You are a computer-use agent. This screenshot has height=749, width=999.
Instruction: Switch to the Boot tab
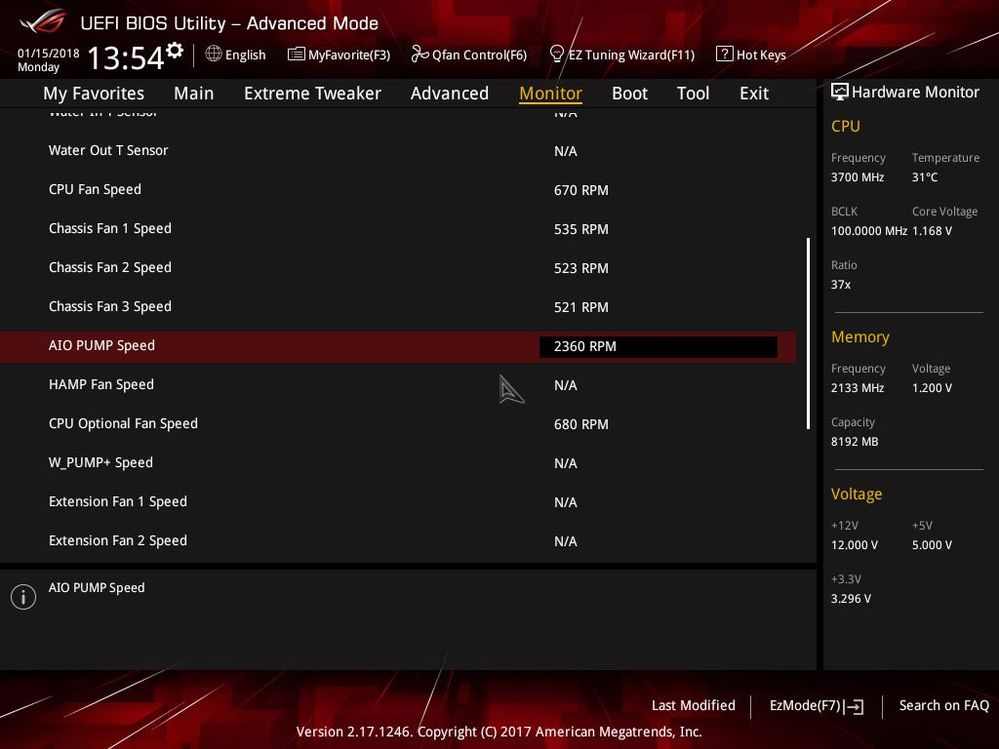click(x=629, y=94)
